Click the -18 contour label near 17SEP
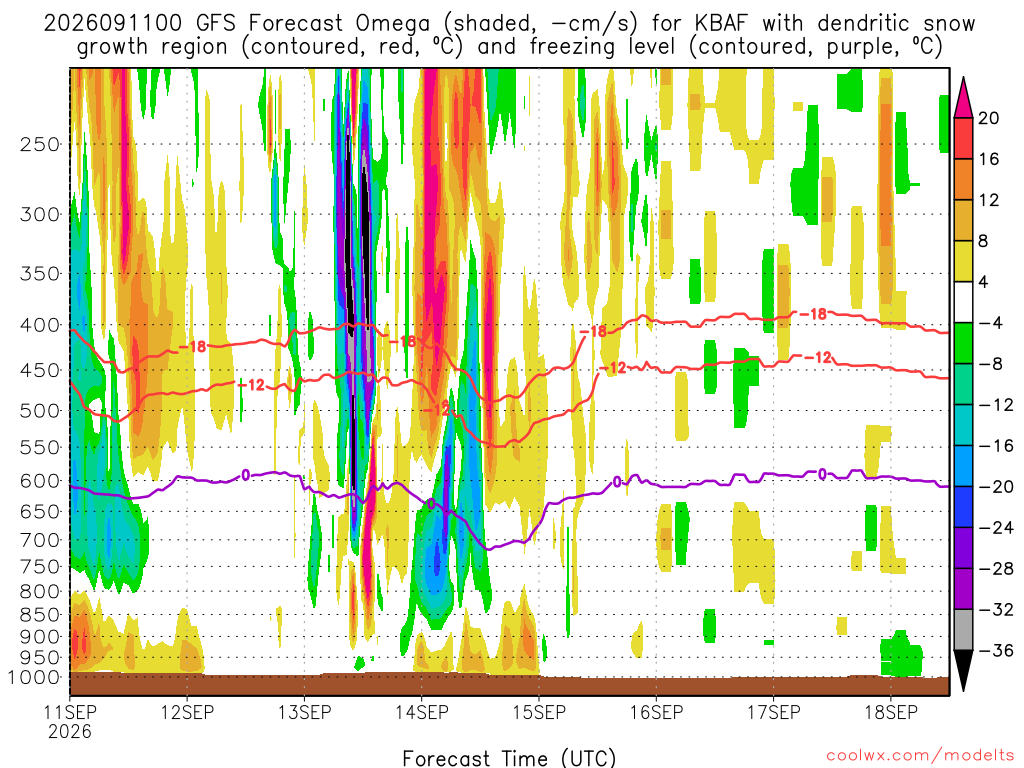The image size is (1024, 768). coord(813,314)
